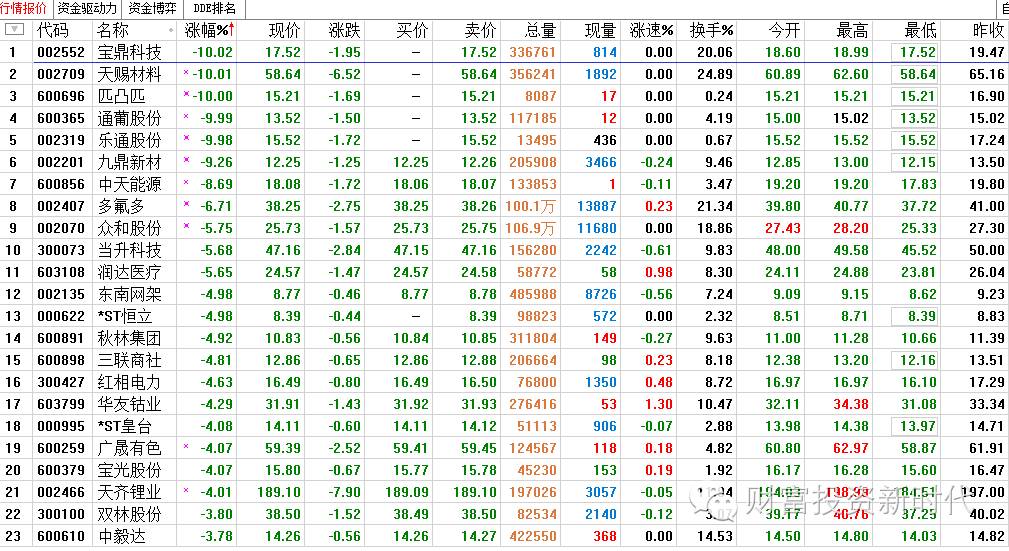Sort by the 涨跌 column header

click(x=344, y=30)
